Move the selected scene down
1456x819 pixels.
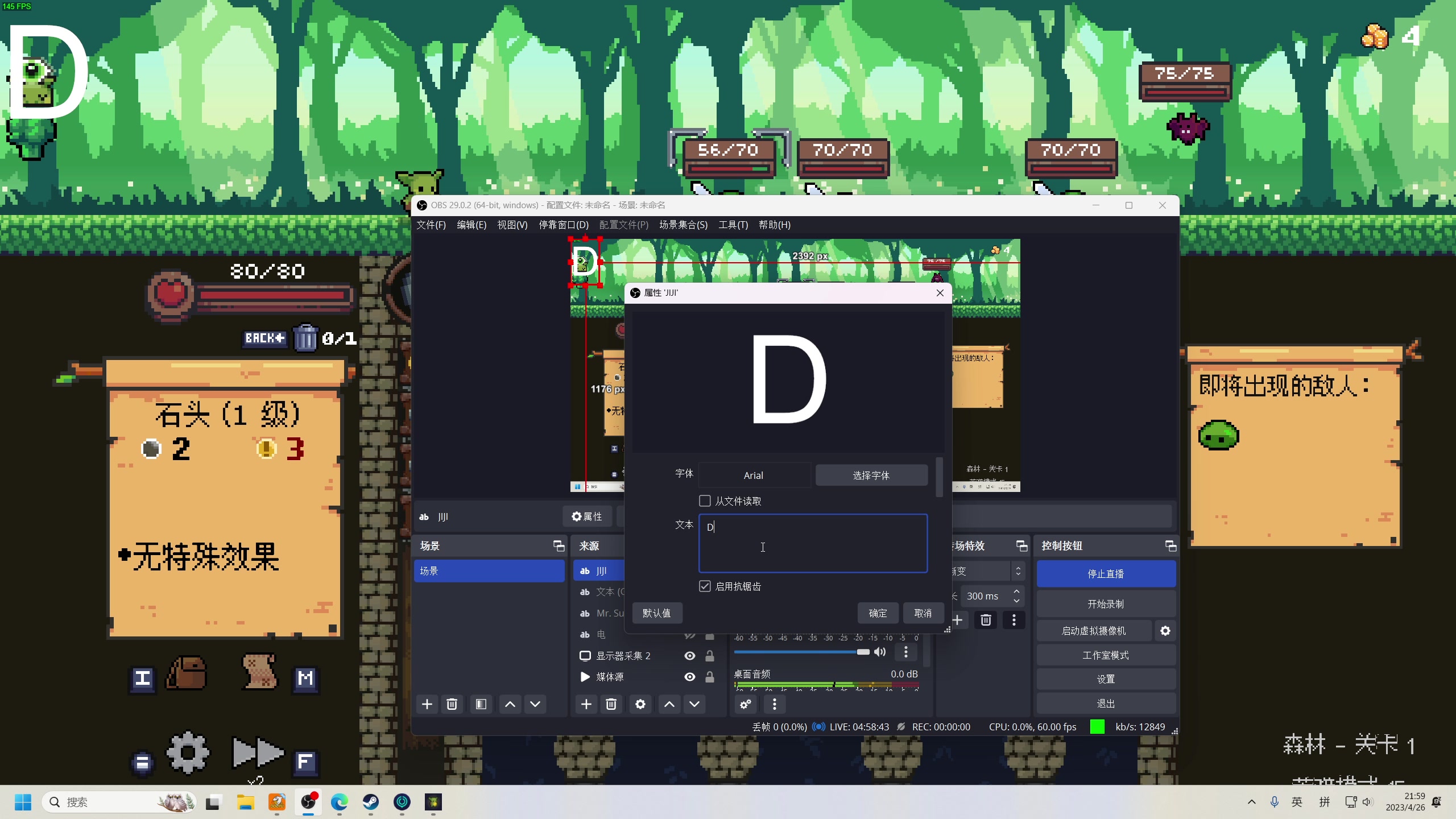tap(535, 704)
